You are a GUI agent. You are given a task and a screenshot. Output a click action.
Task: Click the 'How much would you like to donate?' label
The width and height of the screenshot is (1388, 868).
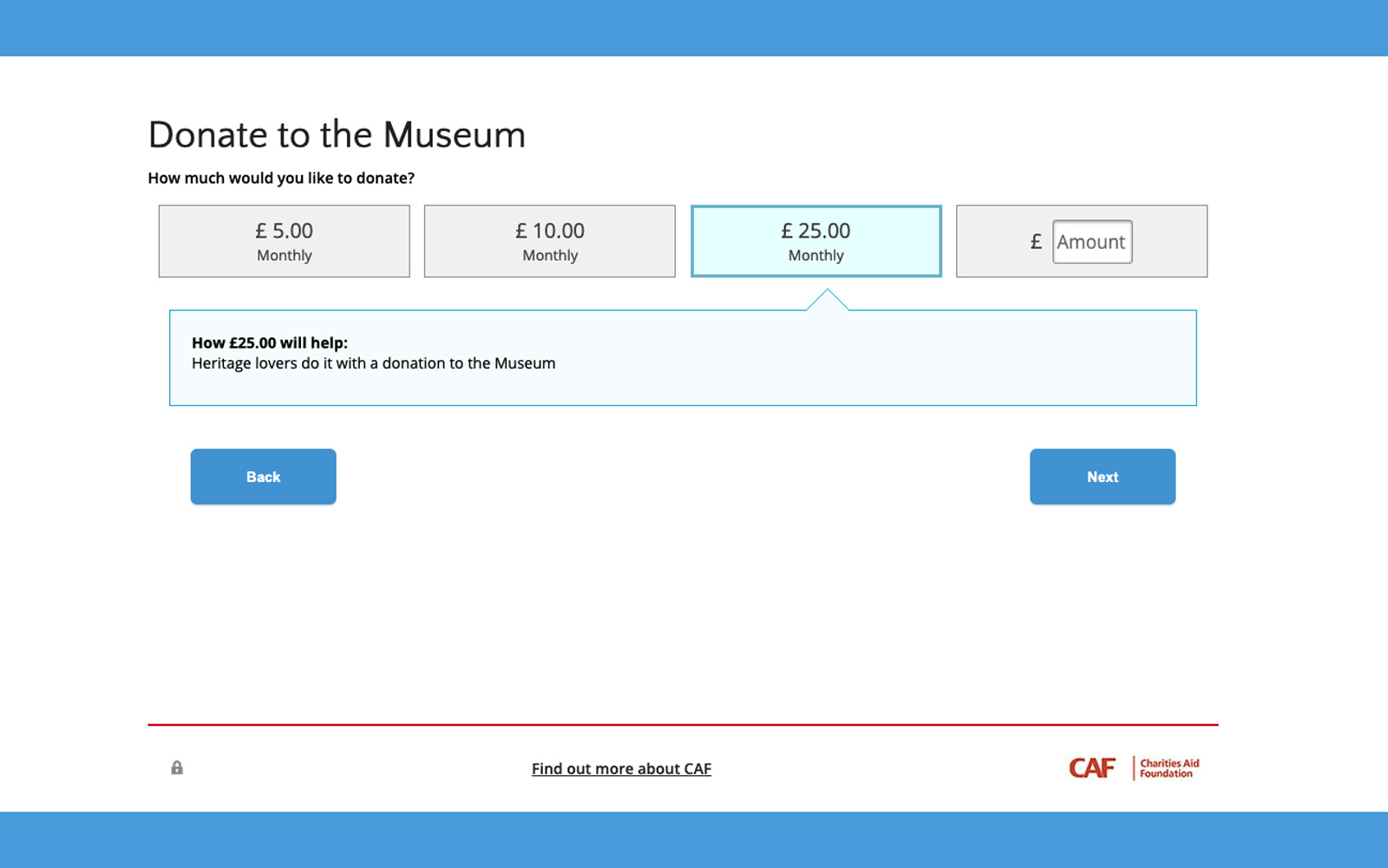click(281, 178)
